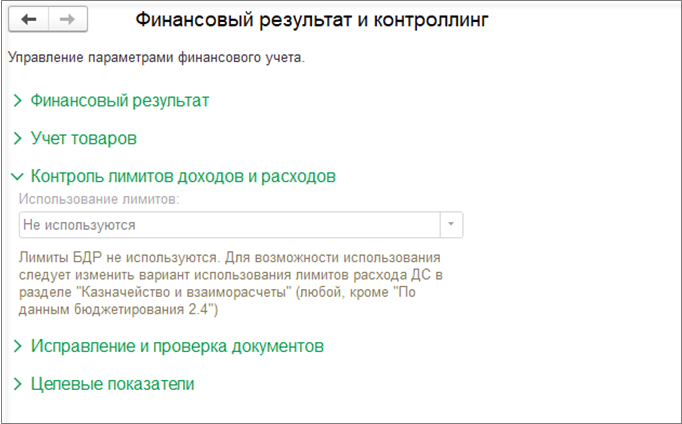This screenshot has width=682, height=424.
Task: Expand the chevron beside Исправление и проверка документов
Action: 17,346
